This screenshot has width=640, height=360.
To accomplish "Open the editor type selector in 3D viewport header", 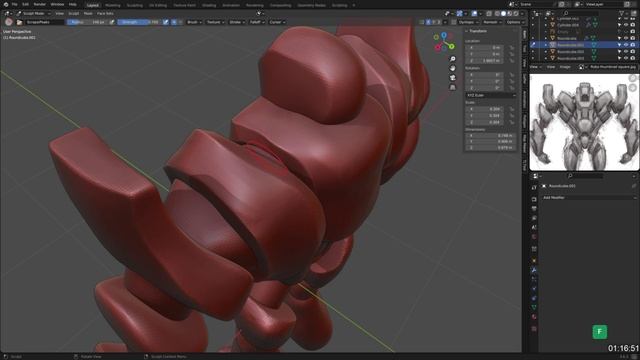I will (7, 13).
